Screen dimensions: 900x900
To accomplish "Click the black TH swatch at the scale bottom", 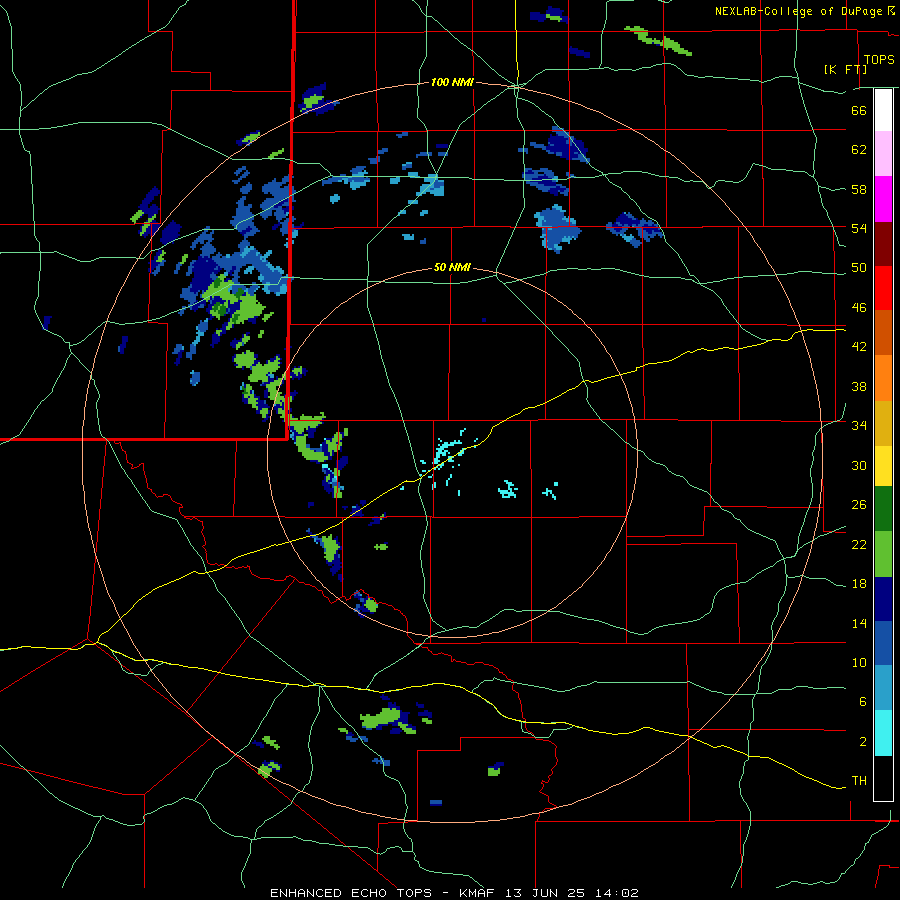I will pos(883,778).
